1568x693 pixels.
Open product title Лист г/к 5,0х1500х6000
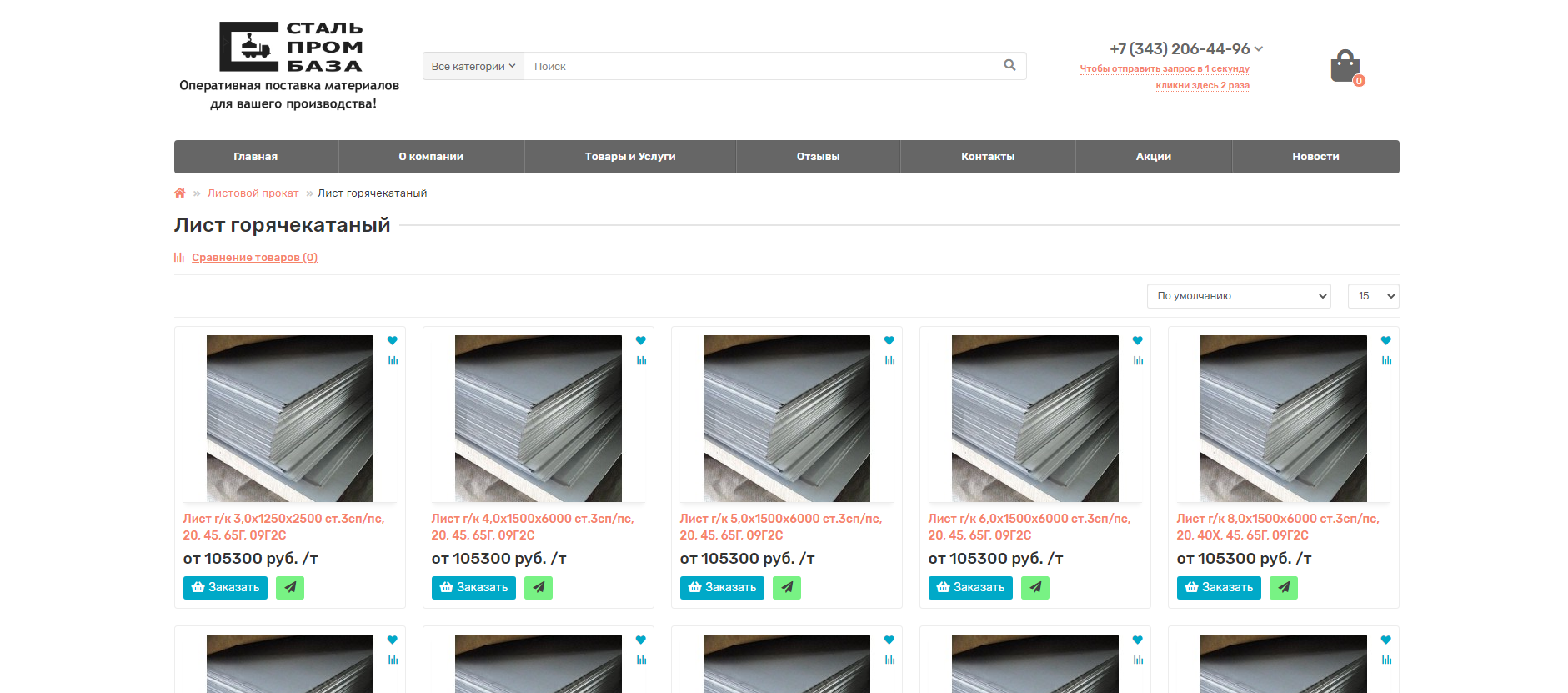781,527
